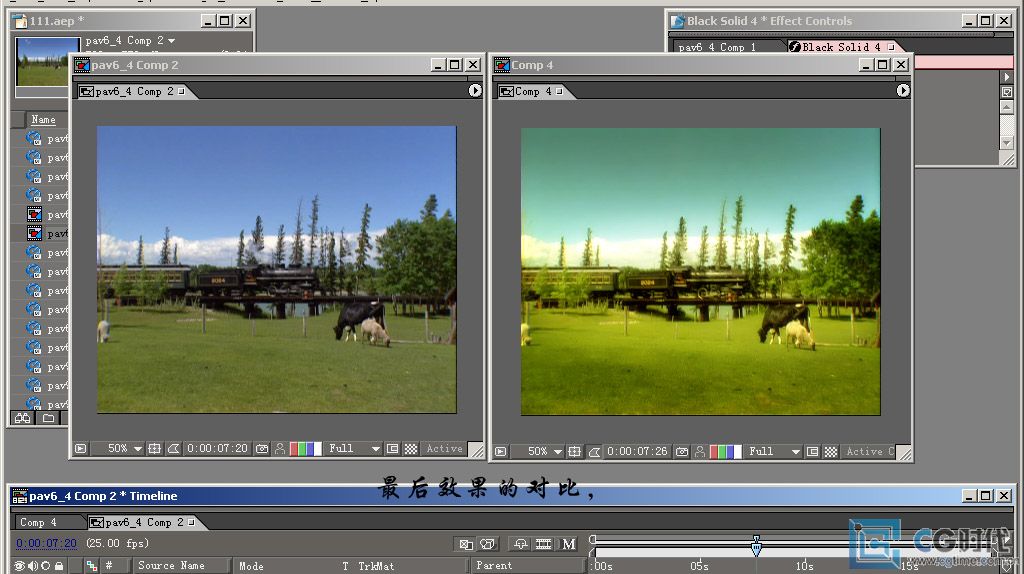Image resolution: width=1024 pixels, height=574 pixels.
Task: Open the pav6_4 Comp 2 dropdown arrow in Project panel
Action: [171, 41]
